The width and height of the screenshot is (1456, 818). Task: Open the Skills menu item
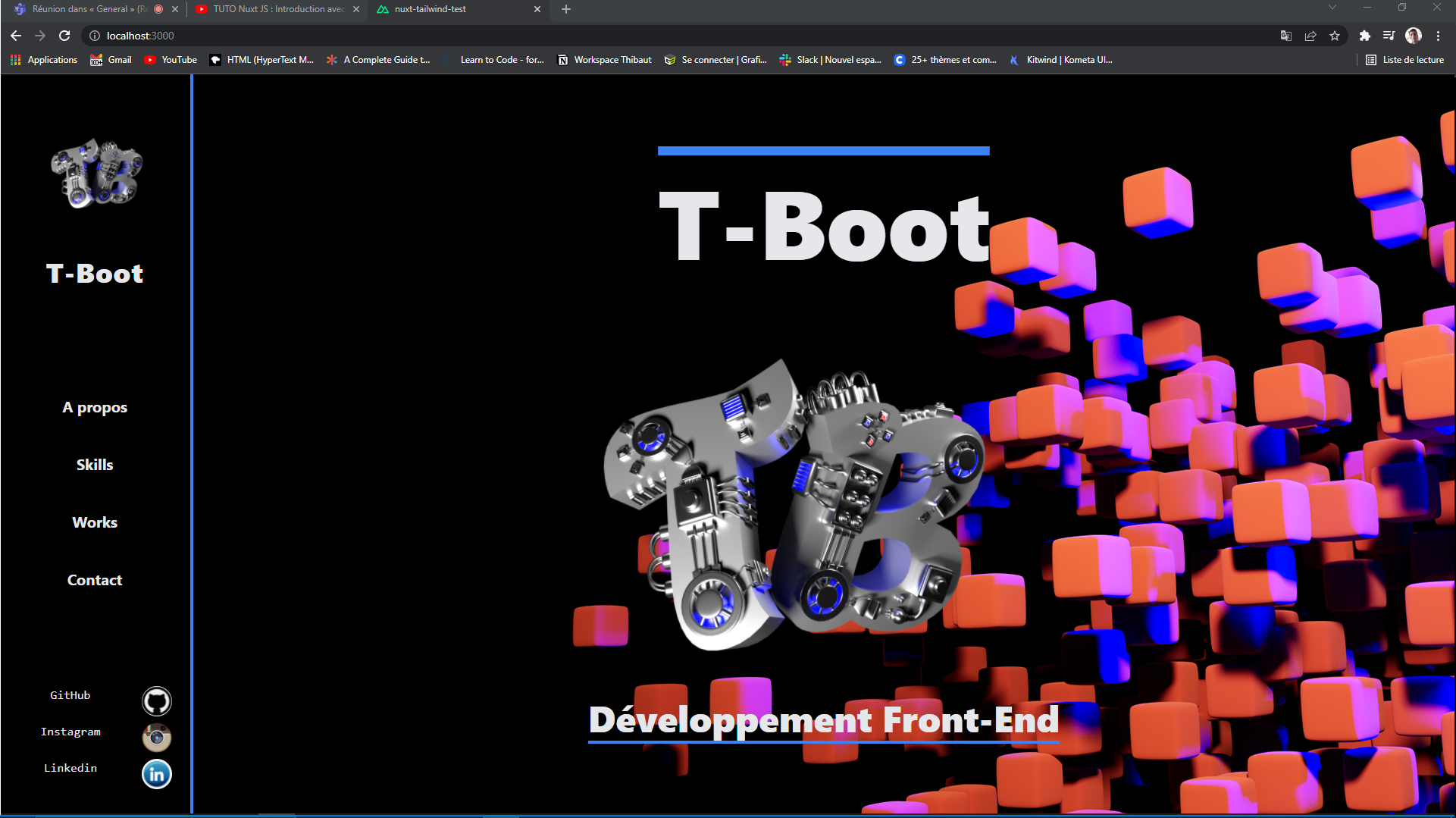pos(95,465)
